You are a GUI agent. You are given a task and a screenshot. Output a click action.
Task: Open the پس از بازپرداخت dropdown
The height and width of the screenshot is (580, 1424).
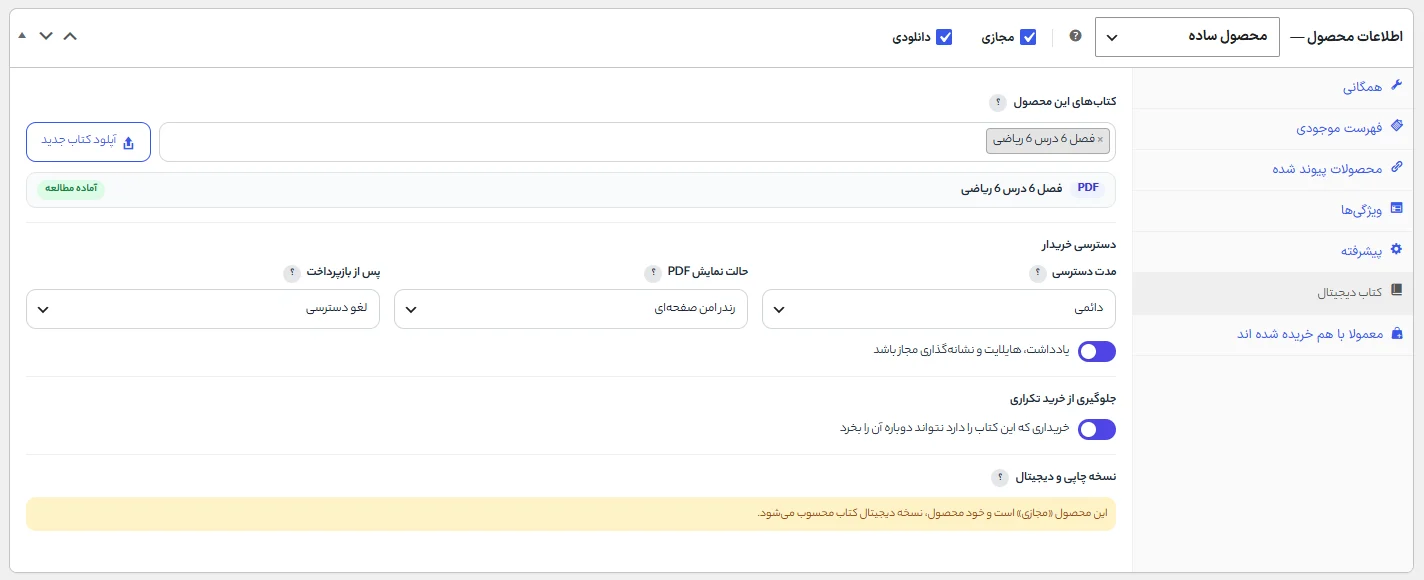[x=203, y=309]
